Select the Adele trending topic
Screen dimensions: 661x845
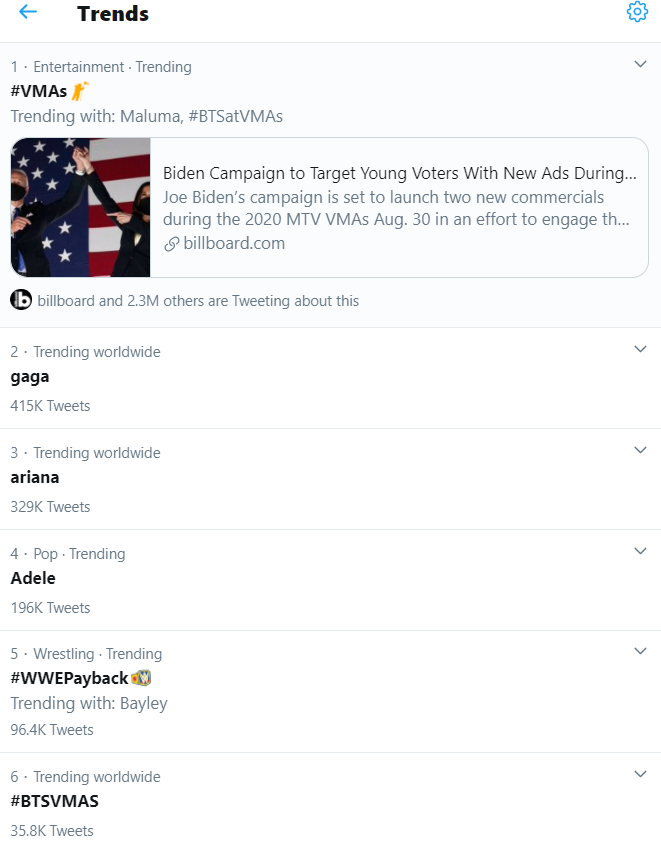coord(33,578)
